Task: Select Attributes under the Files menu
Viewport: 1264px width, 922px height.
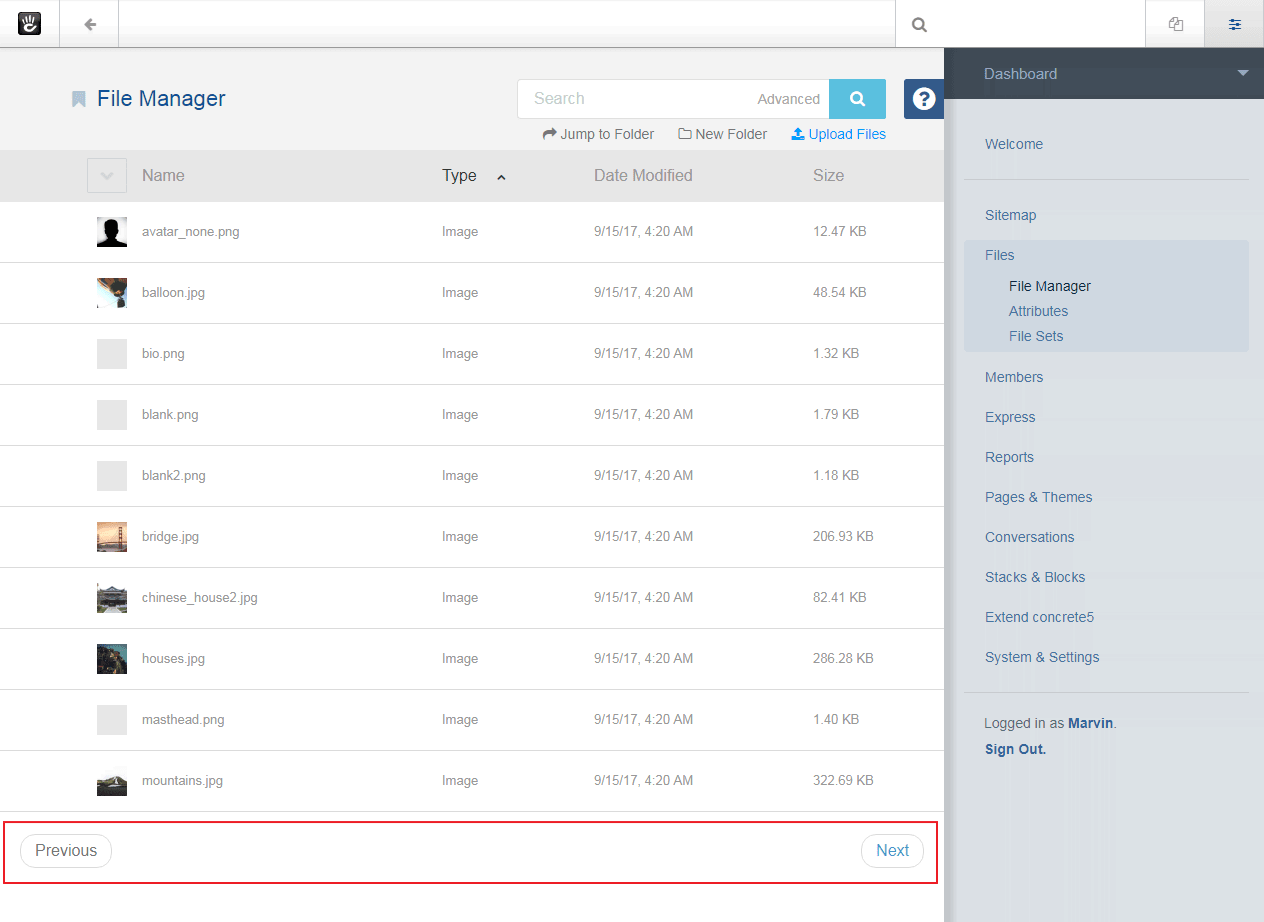Action: tap(1038, 311)
